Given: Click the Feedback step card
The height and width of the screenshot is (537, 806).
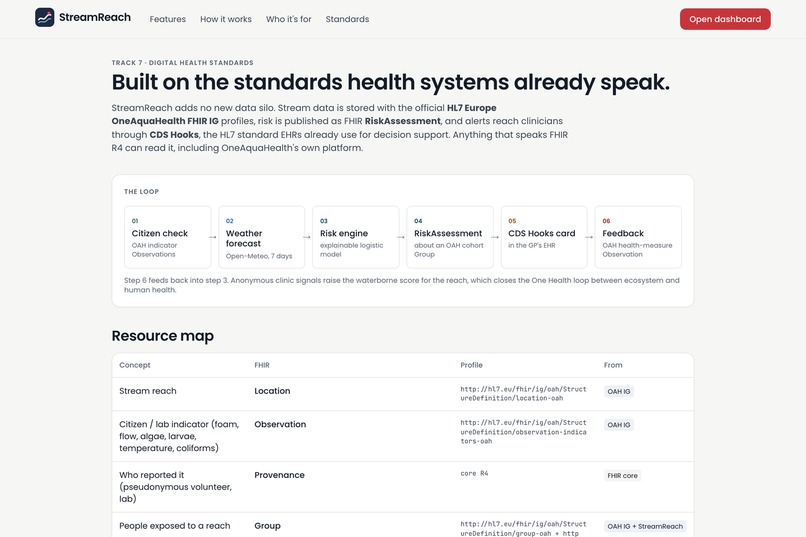Looking at the screenshot, I should pos(638,237).
